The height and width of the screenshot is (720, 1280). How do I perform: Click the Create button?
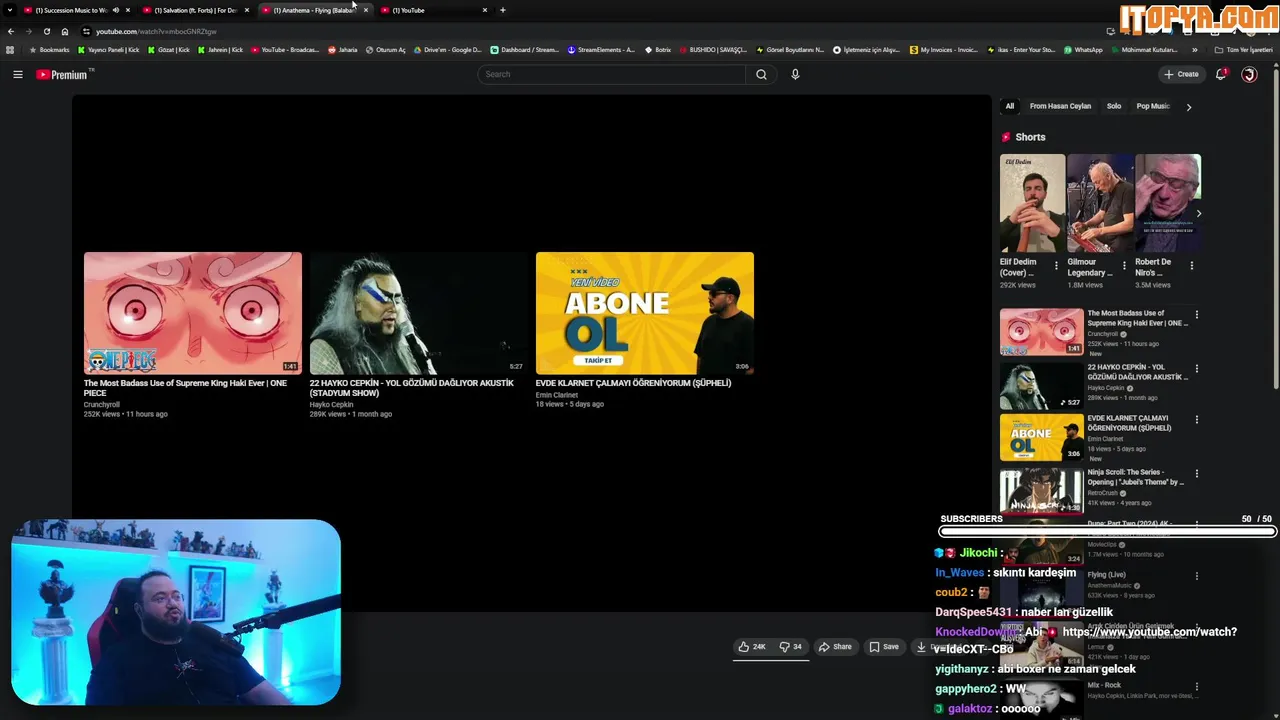(1181, 74)
